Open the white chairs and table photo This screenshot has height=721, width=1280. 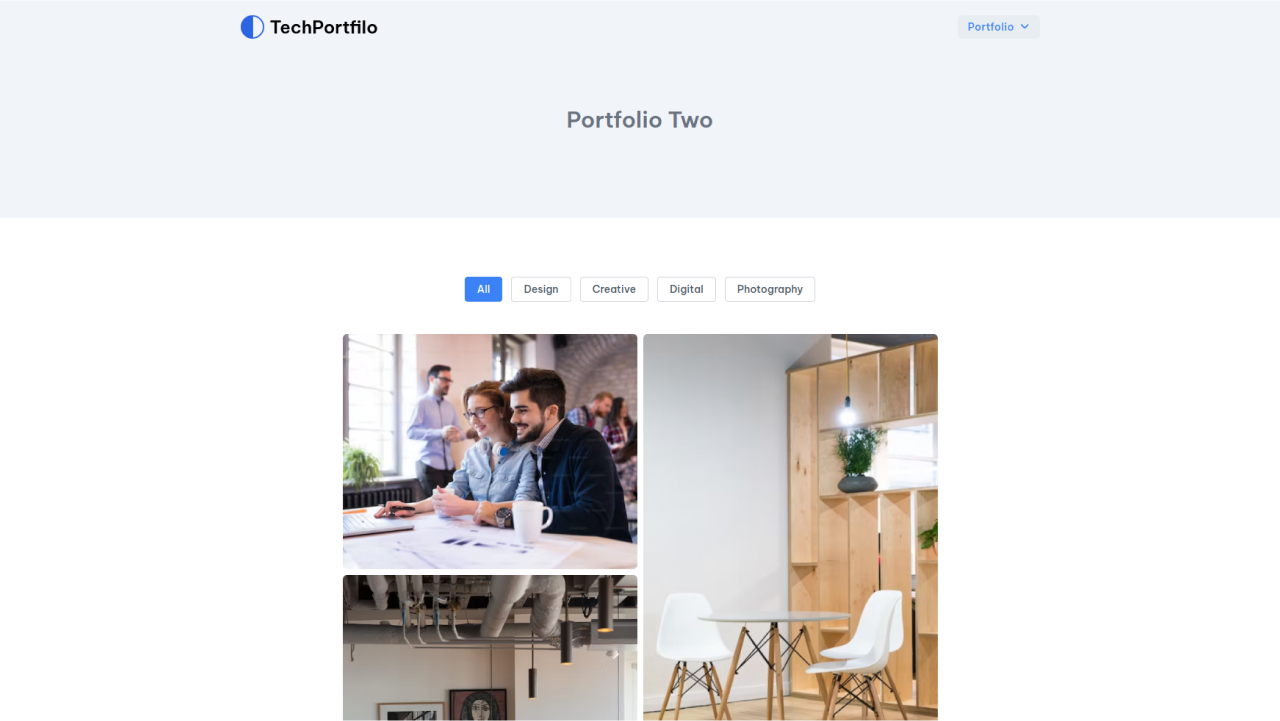(x=790, y=527)
